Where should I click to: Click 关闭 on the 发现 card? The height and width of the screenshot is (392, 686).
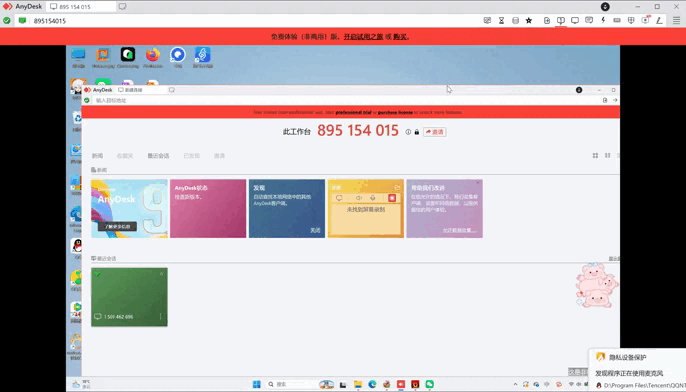[x=315, y=230]
